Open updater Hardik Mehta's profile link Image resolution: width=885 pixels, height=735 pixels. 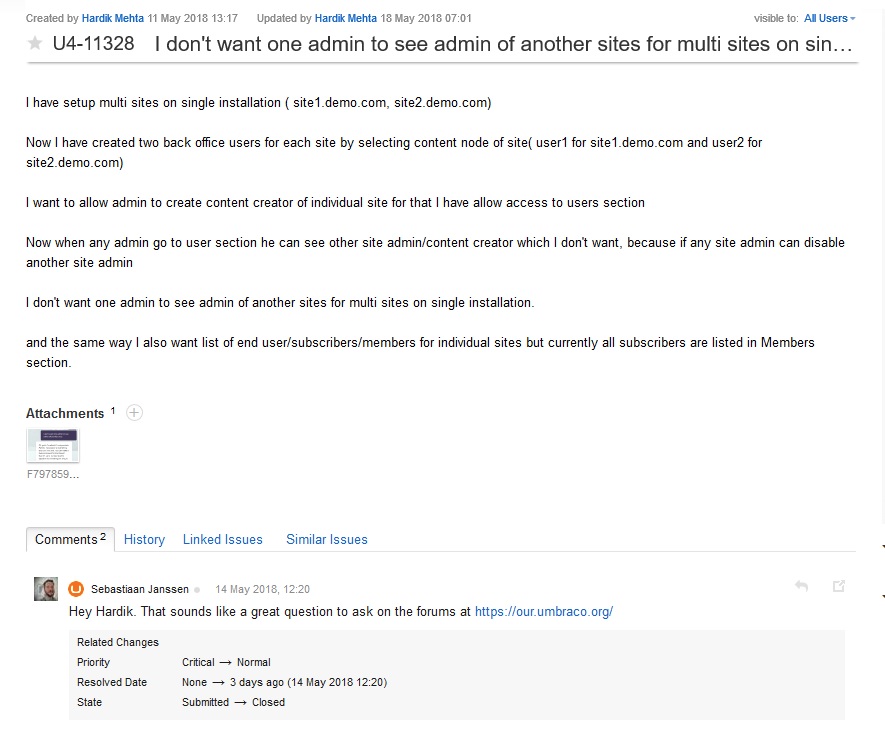pos(345,18)
